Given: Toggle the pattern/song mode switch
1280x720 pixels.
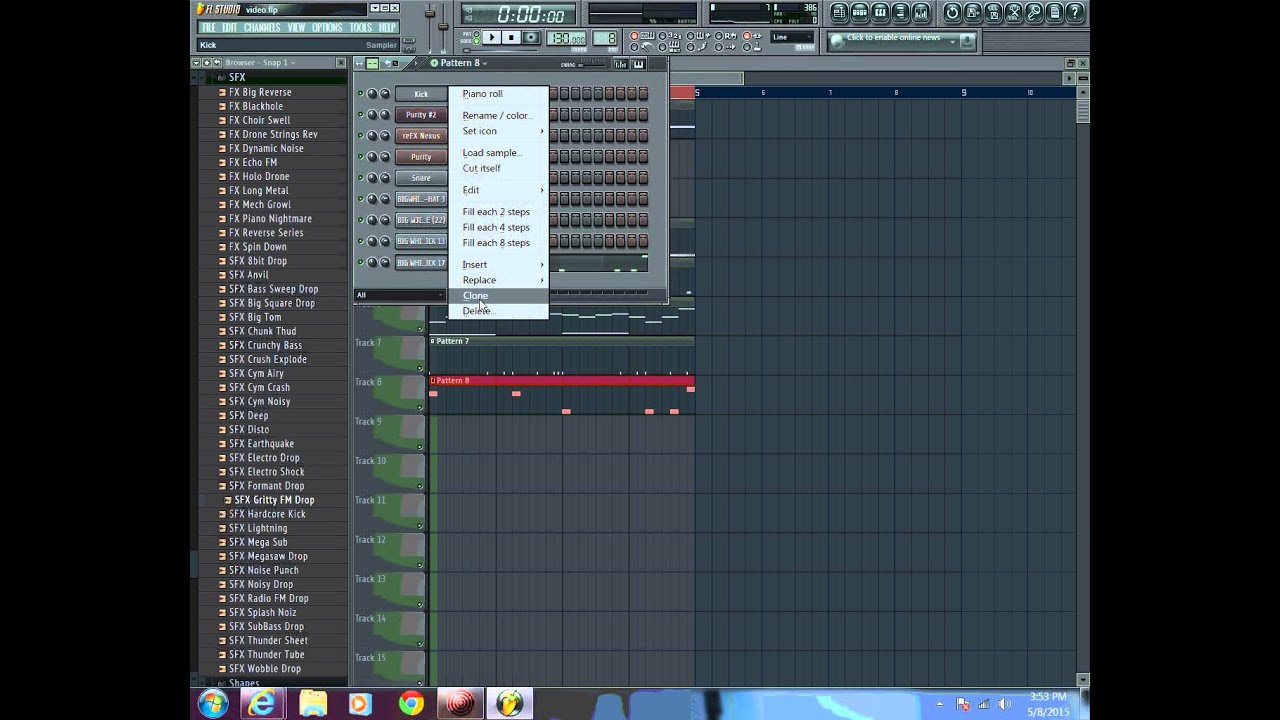Looking at the screenshot, I should click(476, 37).
